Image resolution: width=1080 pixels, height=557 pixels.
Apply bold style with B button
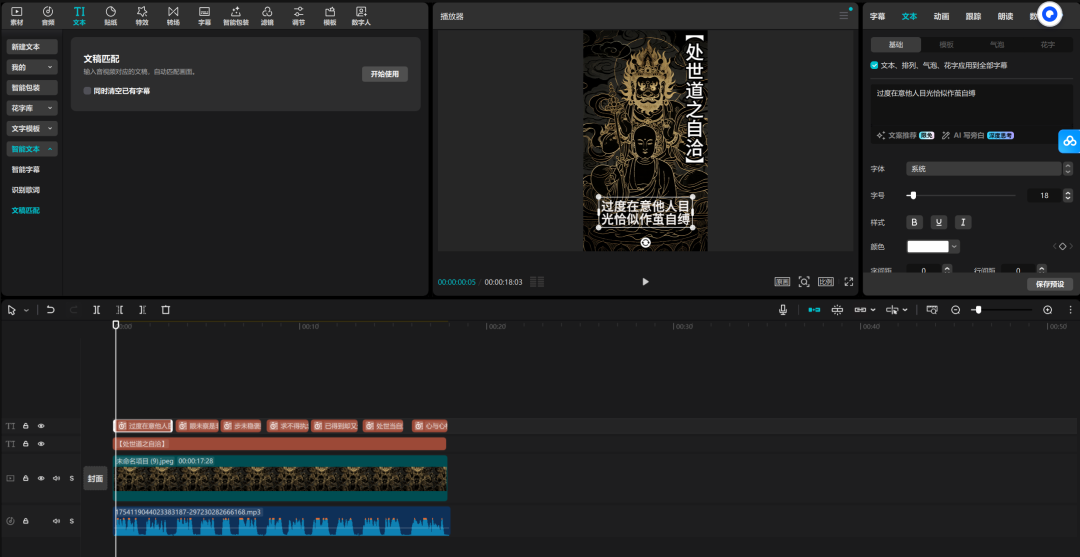click(915, 222)
